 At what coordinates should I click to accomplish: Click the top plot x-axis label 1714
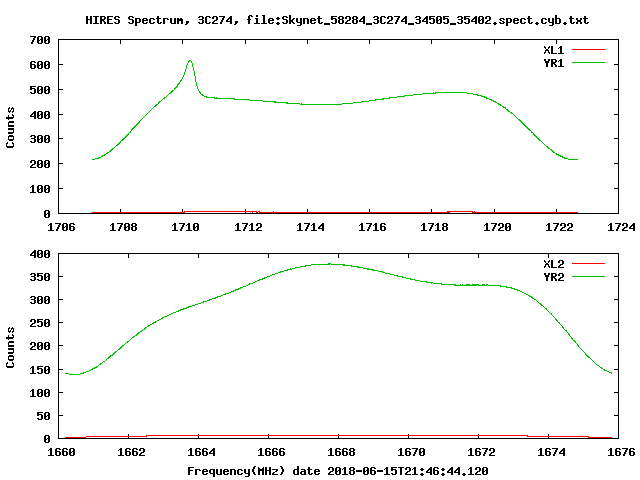coord(310,227)
